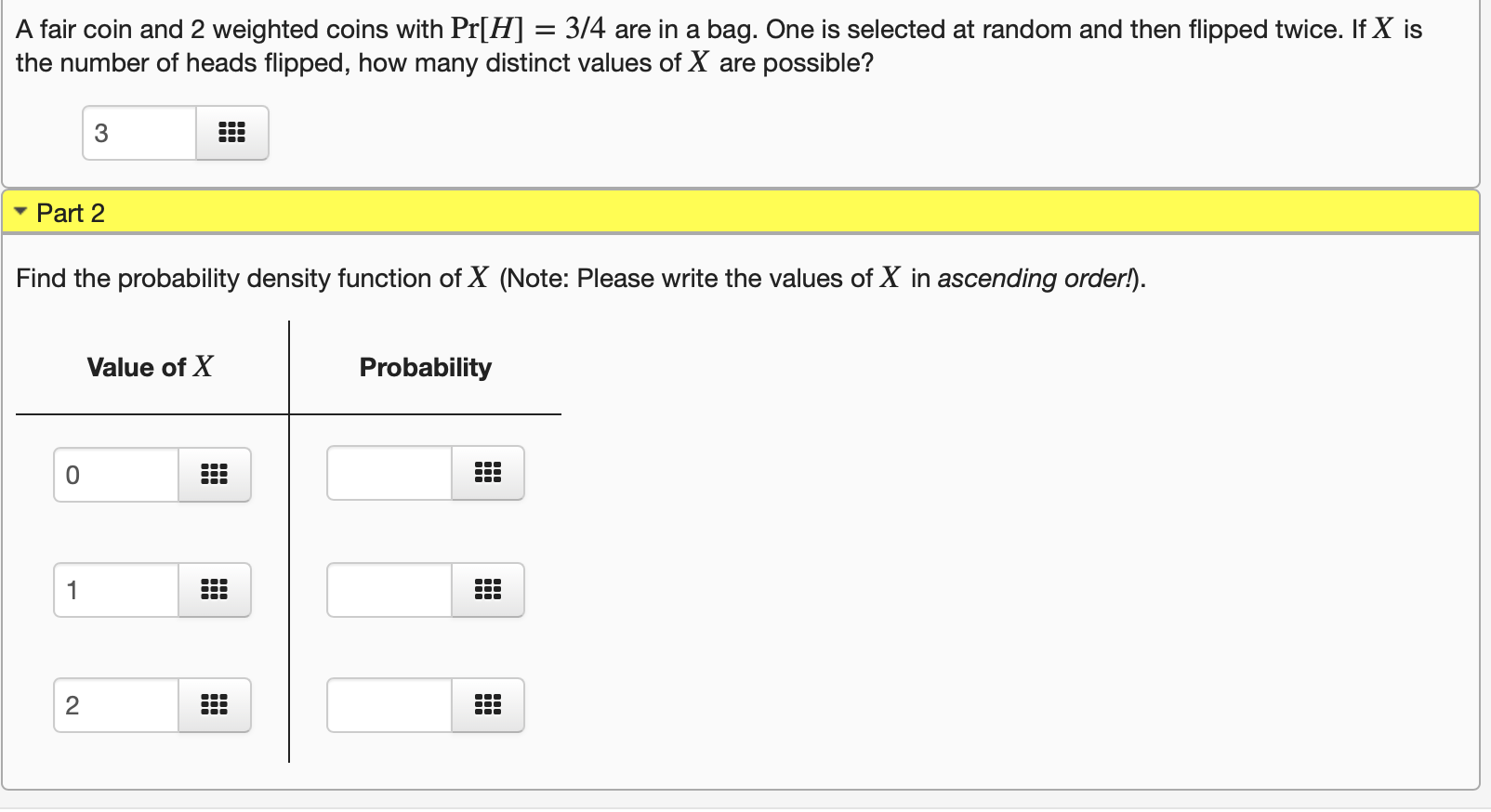The width and height of the screenshot is (1491, 812).
Task: Click the small disclosure triangle icon on Part 2
Action: [x=20, y=212]
